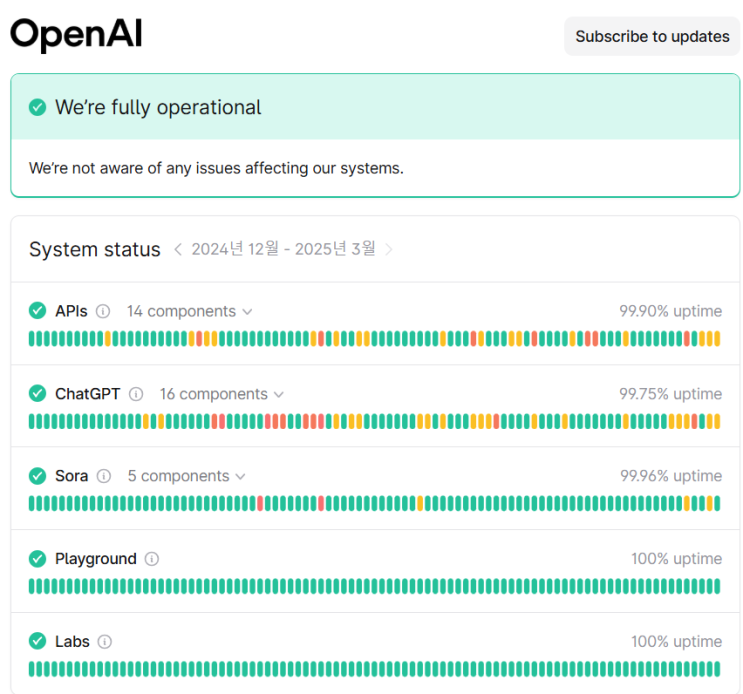Expand APIs 14 components dropdown
743x694 pixels.
coord(189,311)
